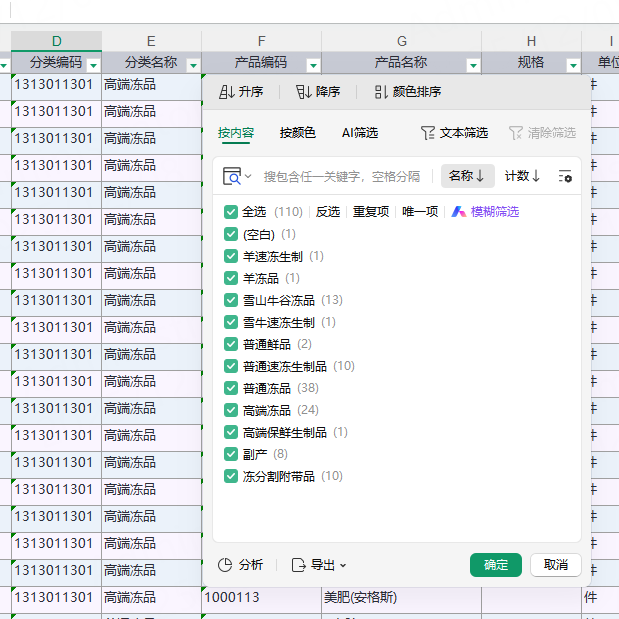Open the filter list settings icon
The width and height of the screenshot is (619, 619).
565,176
